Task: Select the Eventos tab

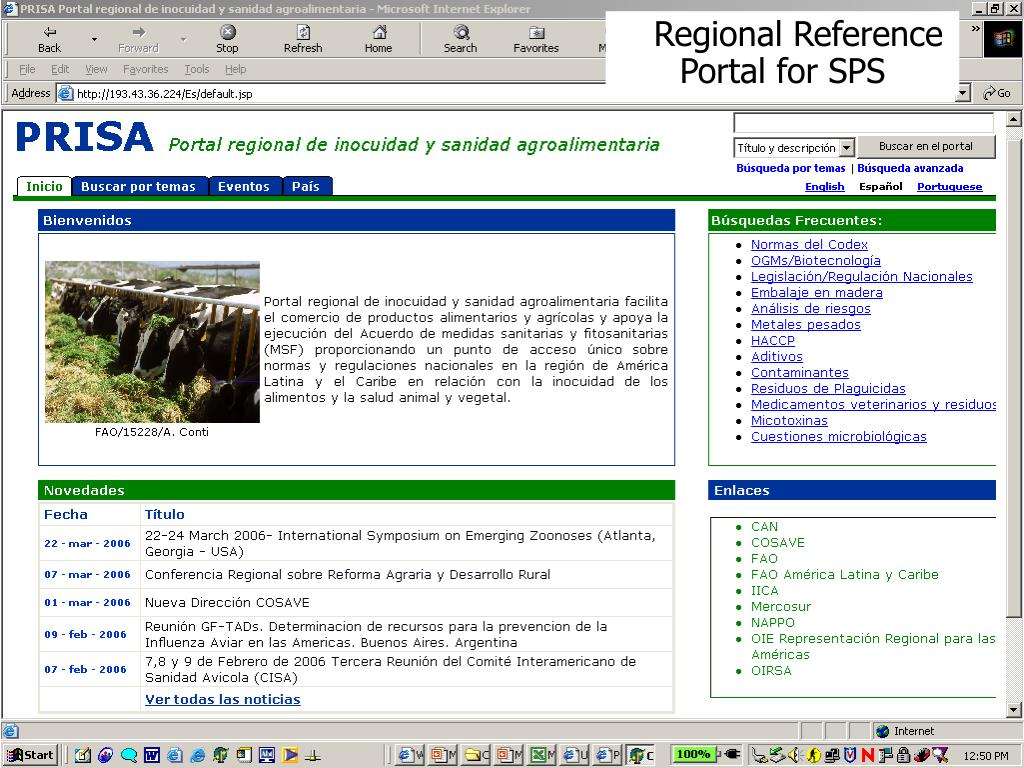Action: pyautogui.click(x=244, y=186)
